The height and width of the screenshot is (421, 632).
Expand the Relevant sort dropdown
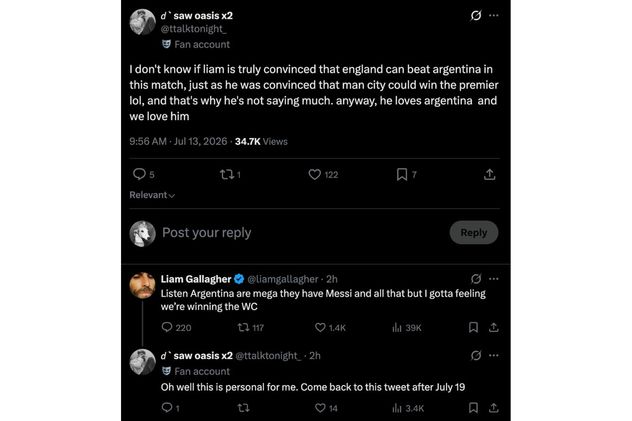pos(152,195)
